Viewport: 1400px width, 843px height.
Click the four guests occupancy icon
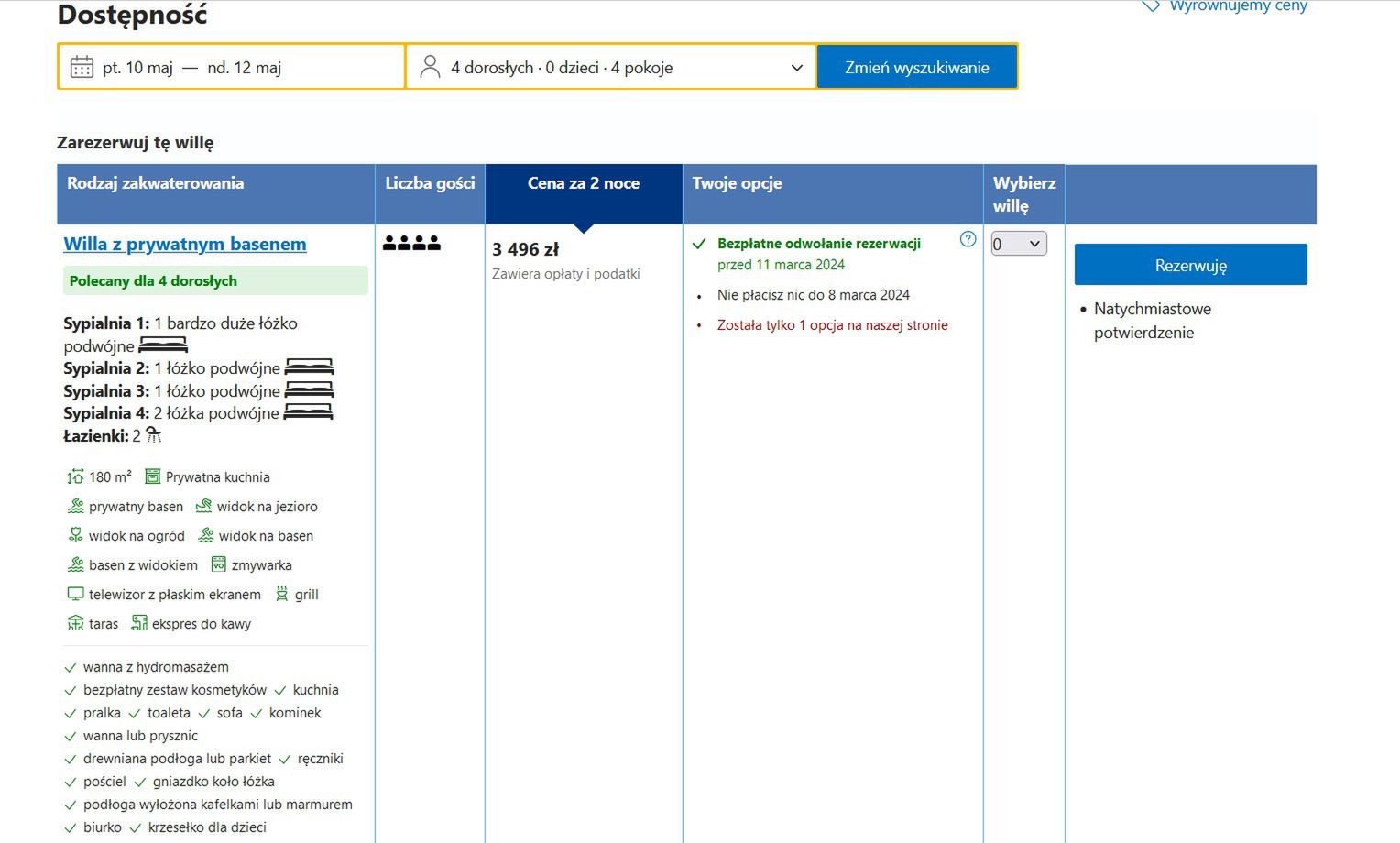(x=411, y=243)
